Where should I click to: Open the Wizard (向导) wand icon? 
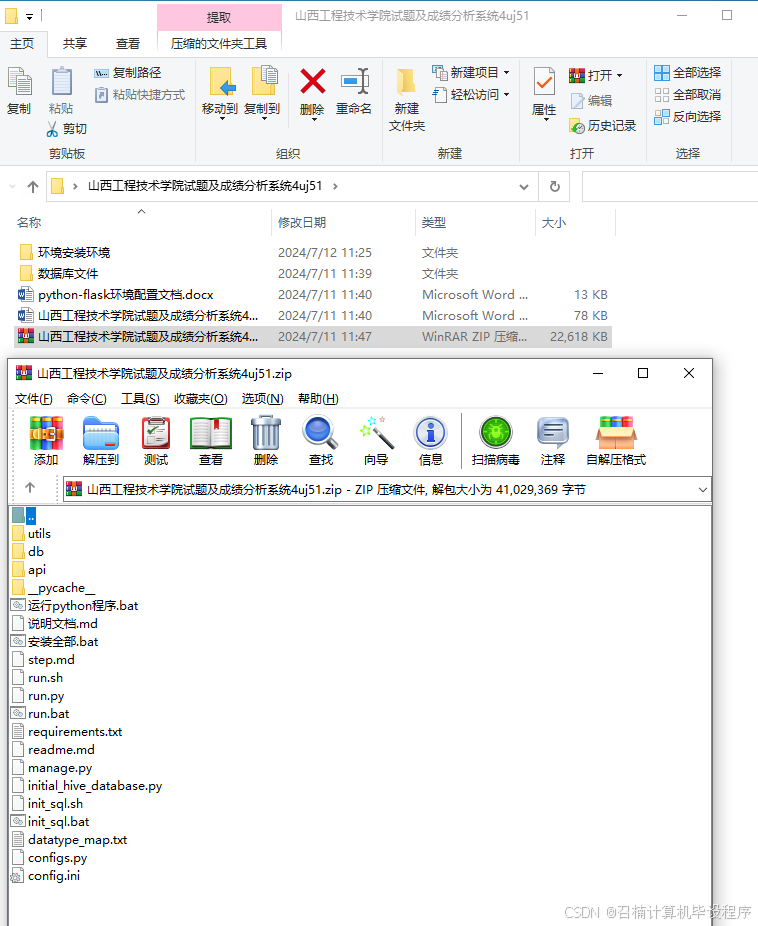376,441
